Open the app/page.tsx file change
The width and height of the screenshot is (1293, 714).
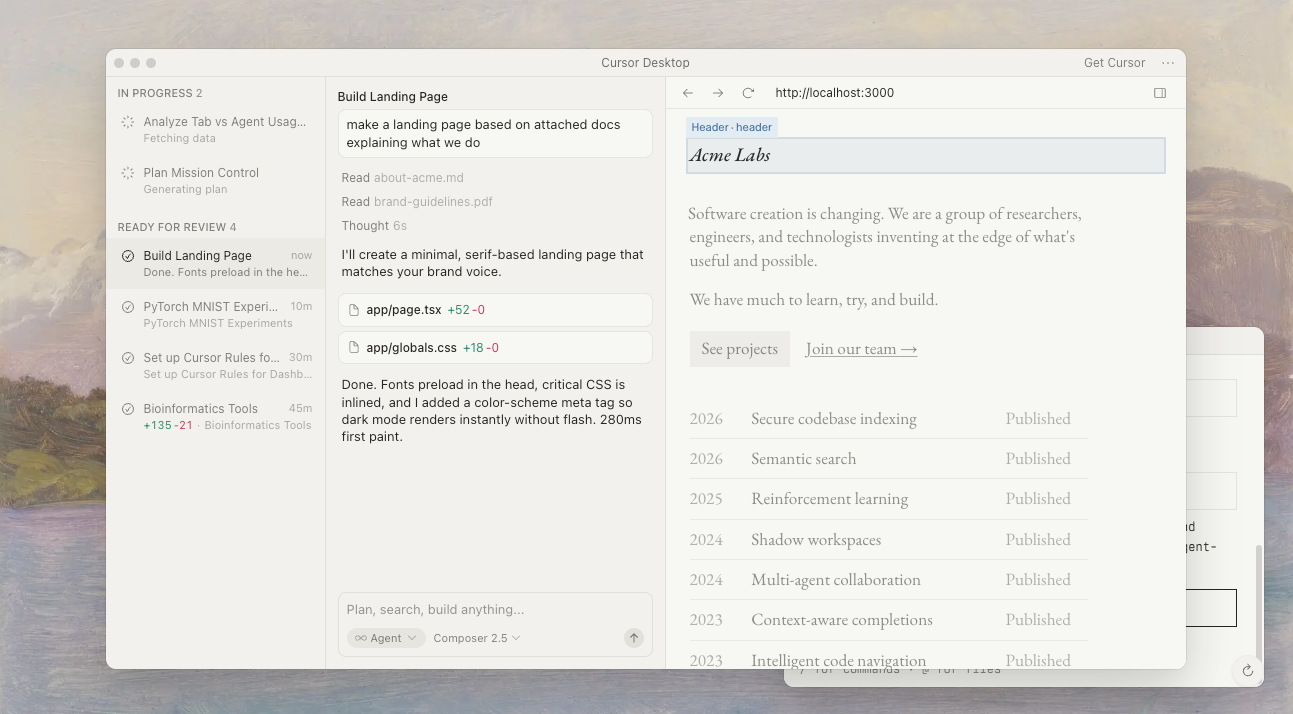[x=495, y=310]
